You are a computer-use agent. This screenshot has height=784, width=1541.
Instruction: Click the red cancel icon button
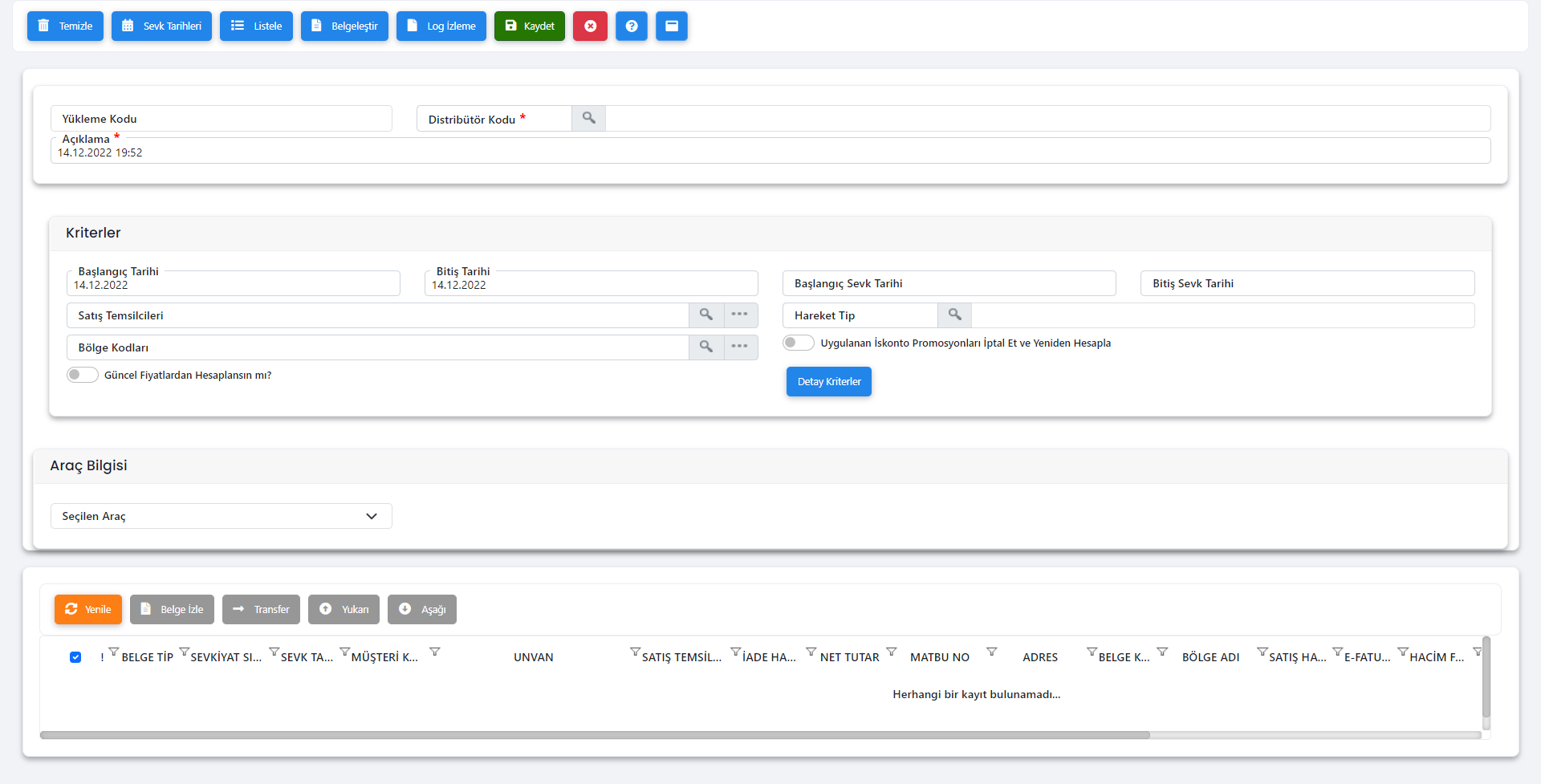590,26
